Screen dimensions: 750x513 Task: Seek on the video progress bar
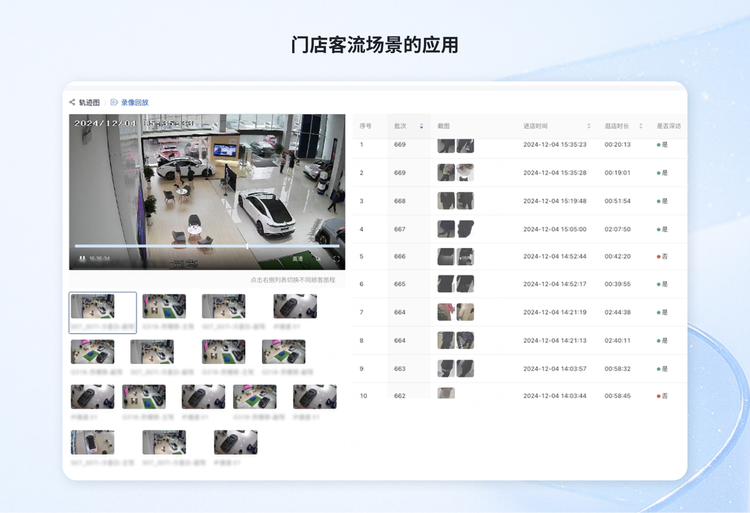(207, 246)
